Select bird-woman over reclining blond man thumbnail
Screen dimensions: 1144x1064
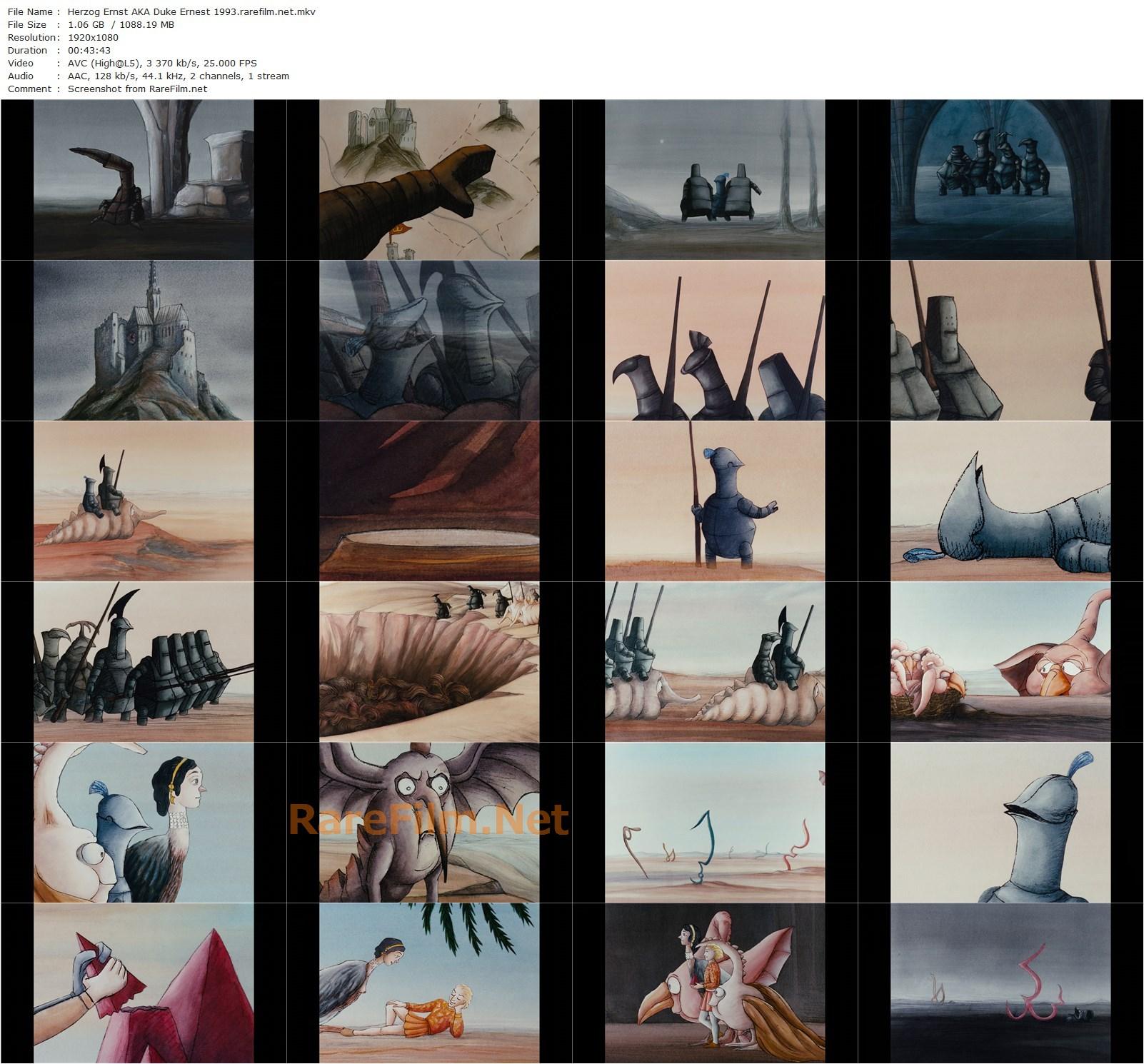[x=429, y=983]
